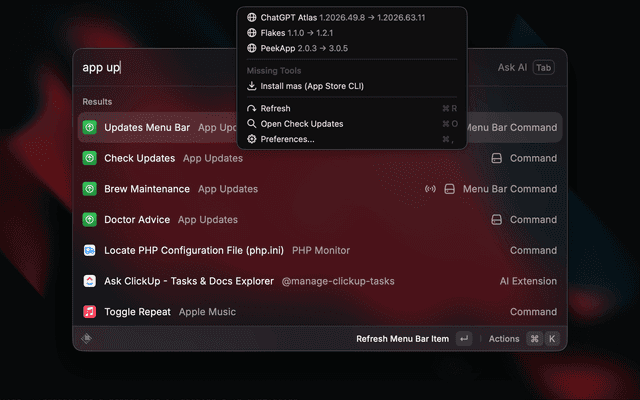
Task: Click App Updates subtitle beside Check Updates
Action: point(213,158)
